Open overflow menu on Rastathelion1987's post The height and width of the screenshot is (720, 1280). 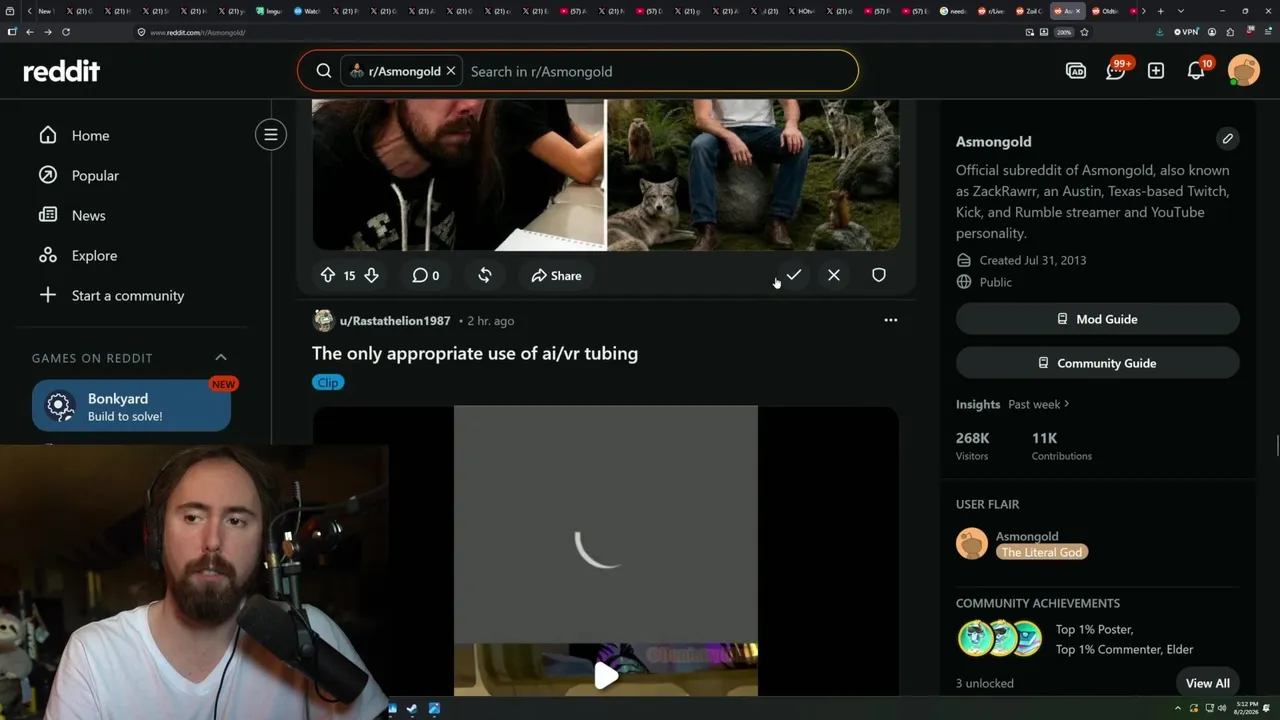(x=891, y=320)
